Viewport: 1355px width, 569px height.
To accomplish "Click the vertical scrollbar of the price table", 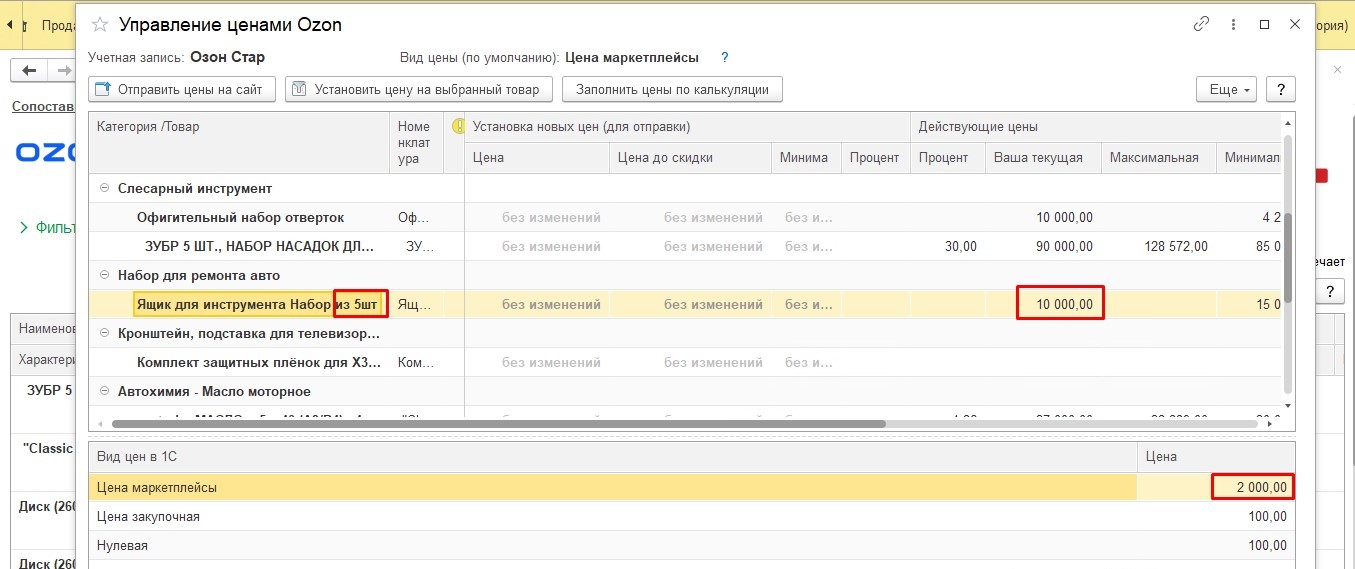I will tap(1288, 256).
